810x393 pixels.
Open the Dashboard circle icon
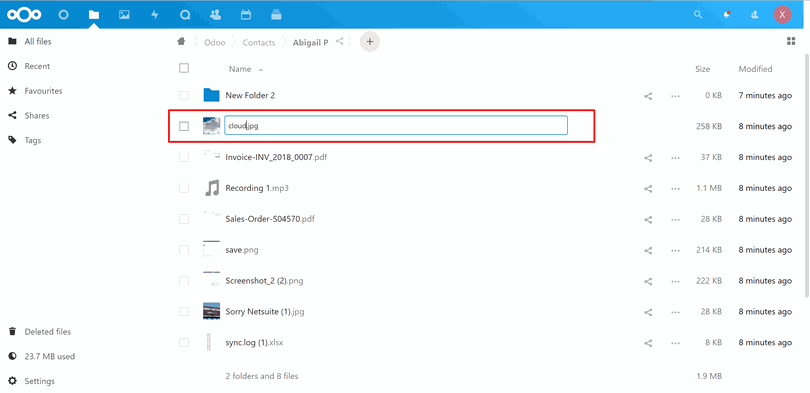[x=63, y=15]
